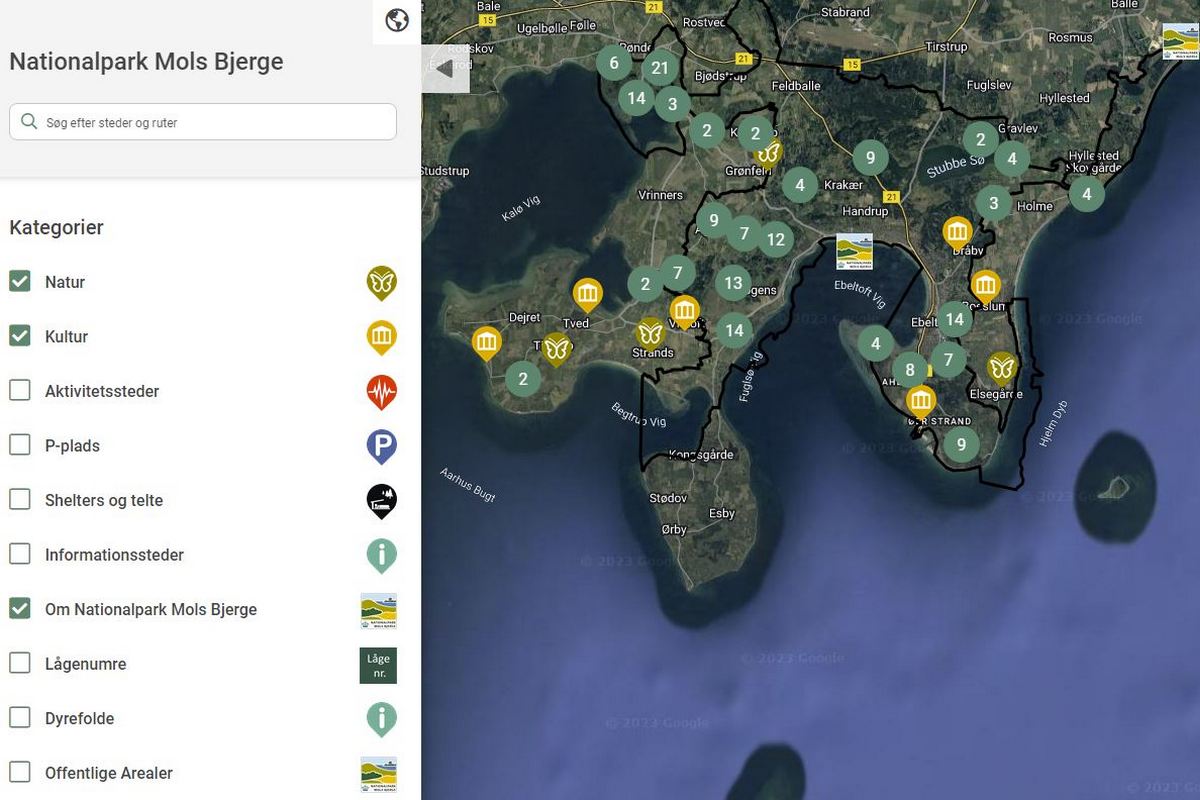Select the culture pin at Boeslum

(986, 288)
